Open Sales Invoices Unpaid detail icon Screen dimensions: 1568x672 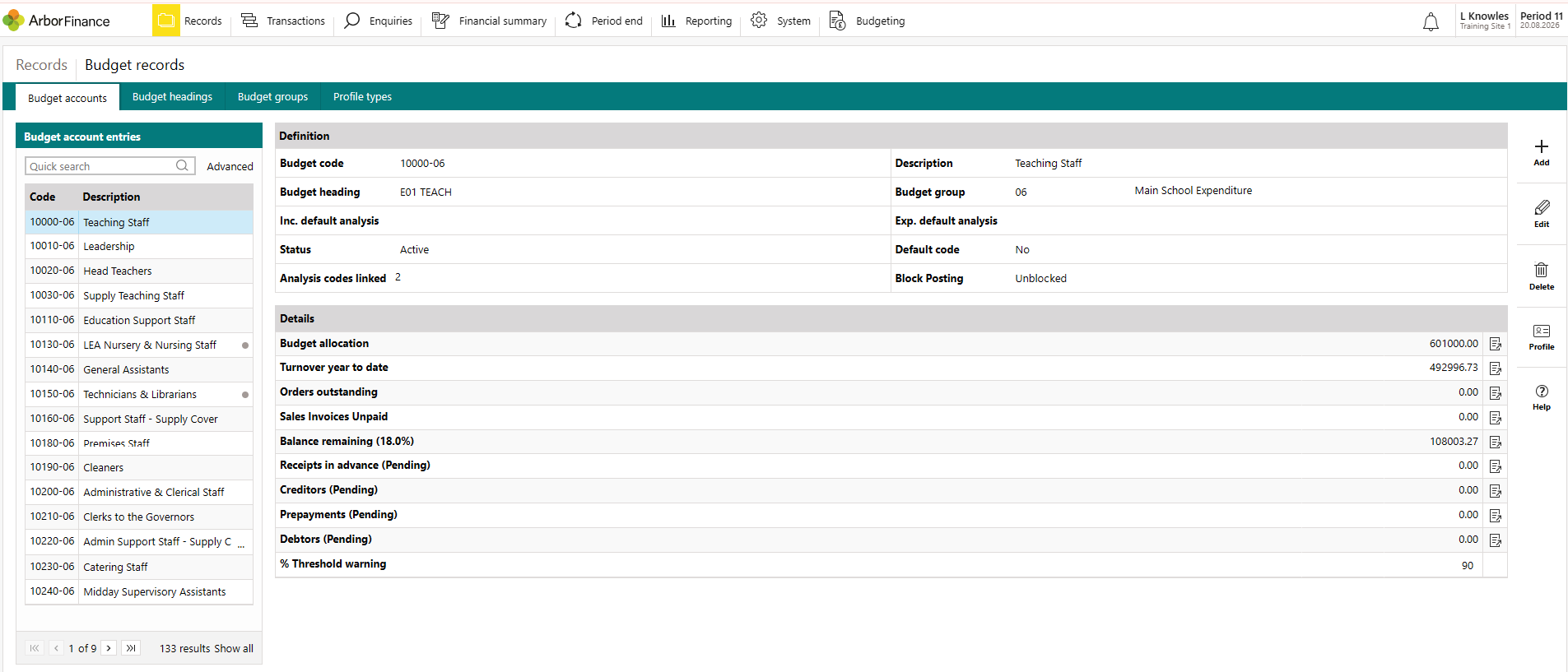(x=1496, y=418)
